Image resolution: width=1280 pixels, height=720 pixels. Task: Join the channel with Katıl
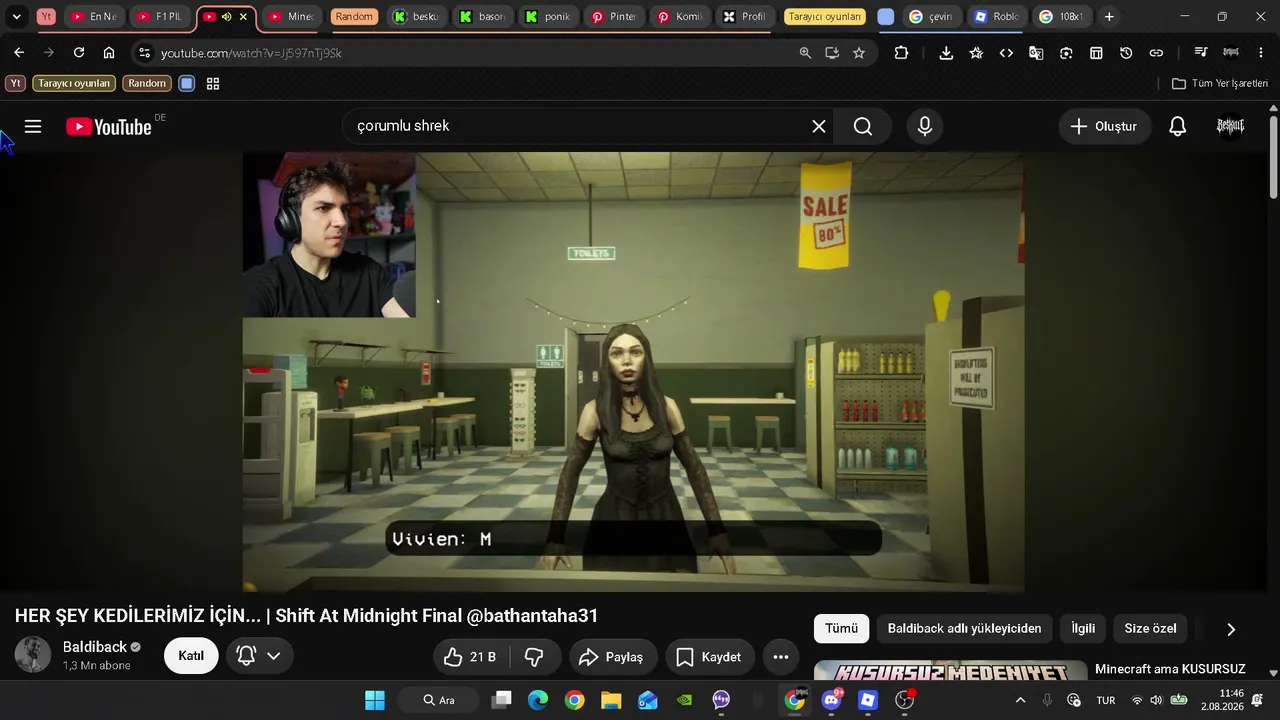(x=191, y=656)
